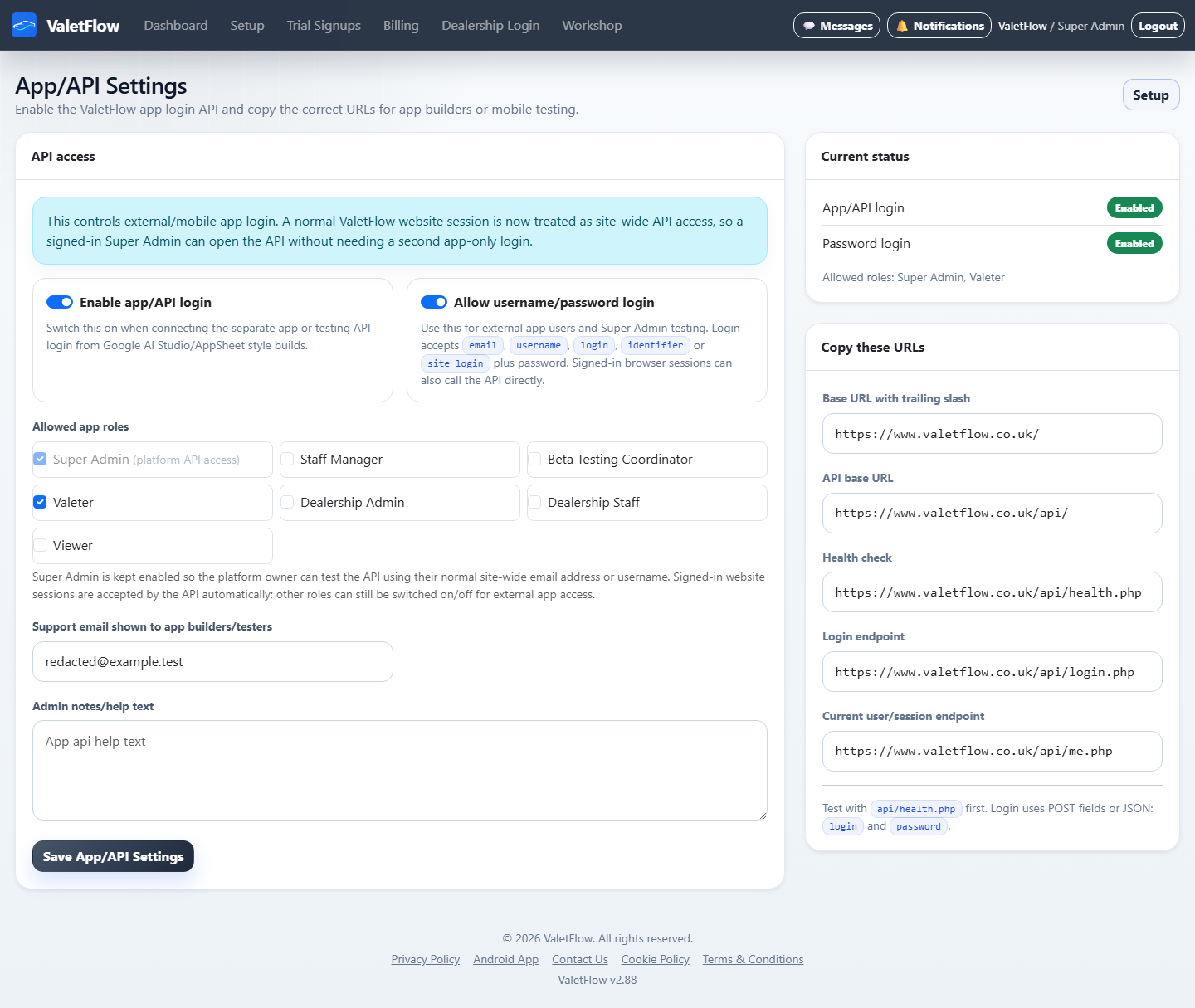Click the Password login Enabled badge
Viewport: 1195px width, 1008px height.
(x=1134, y=243)
